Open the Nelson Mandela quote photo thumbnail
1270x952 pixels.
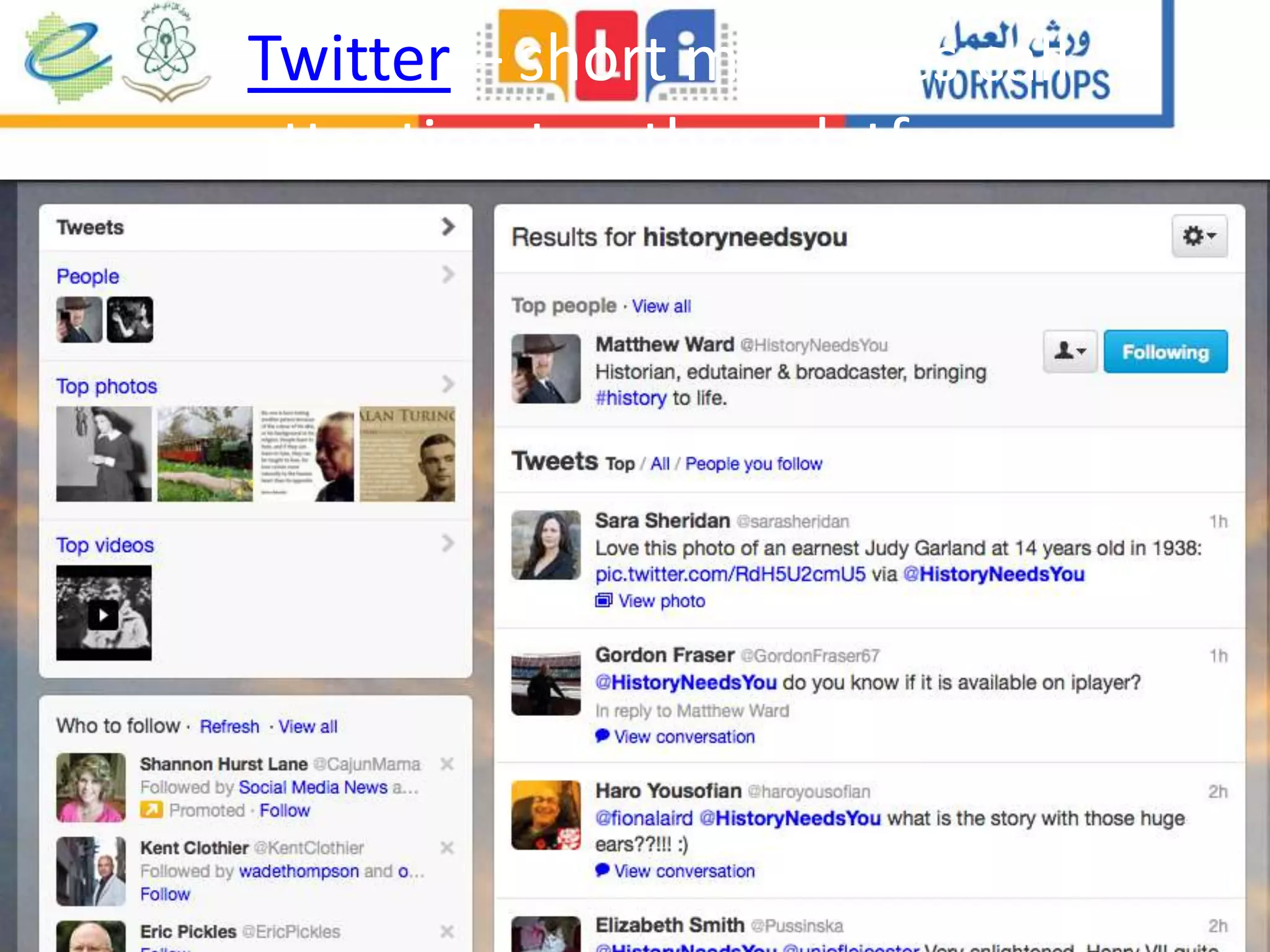306,454
